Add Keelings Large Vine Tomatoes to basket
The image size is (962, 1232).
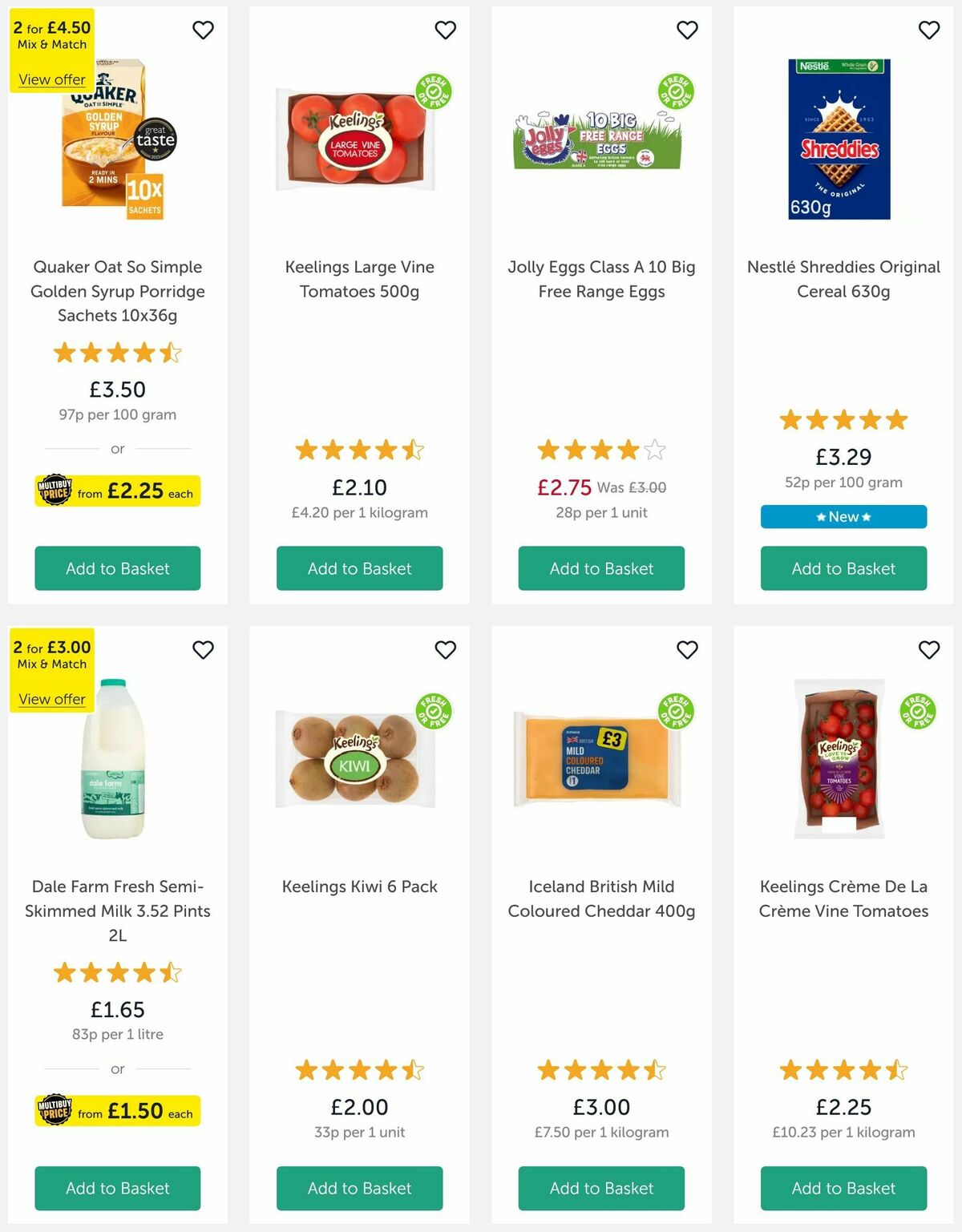[359, 568]
